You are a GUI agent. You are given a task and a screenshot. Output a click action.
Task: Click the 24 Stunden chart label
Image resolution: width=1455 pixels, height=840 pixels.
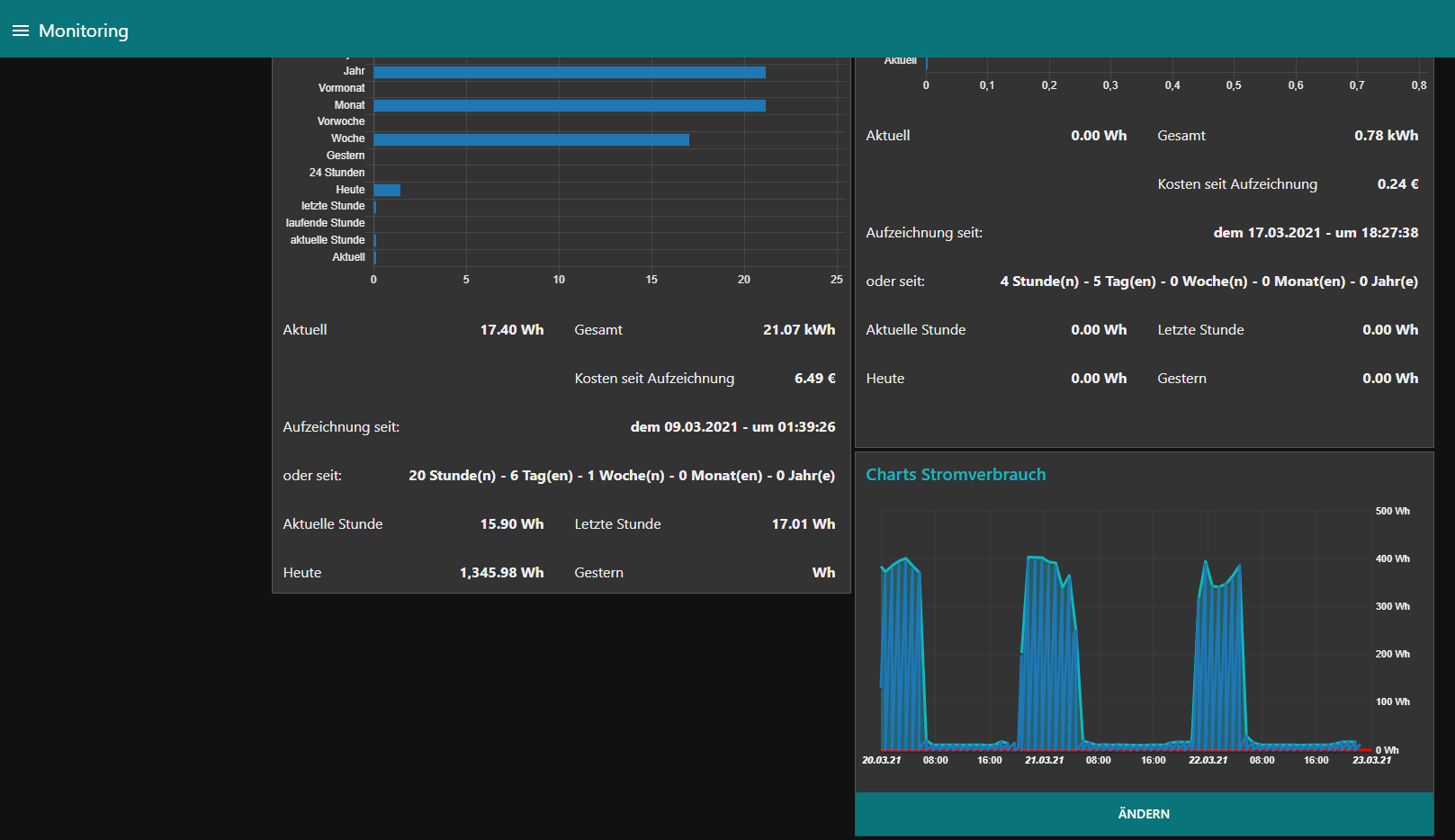tap(337, 173)
